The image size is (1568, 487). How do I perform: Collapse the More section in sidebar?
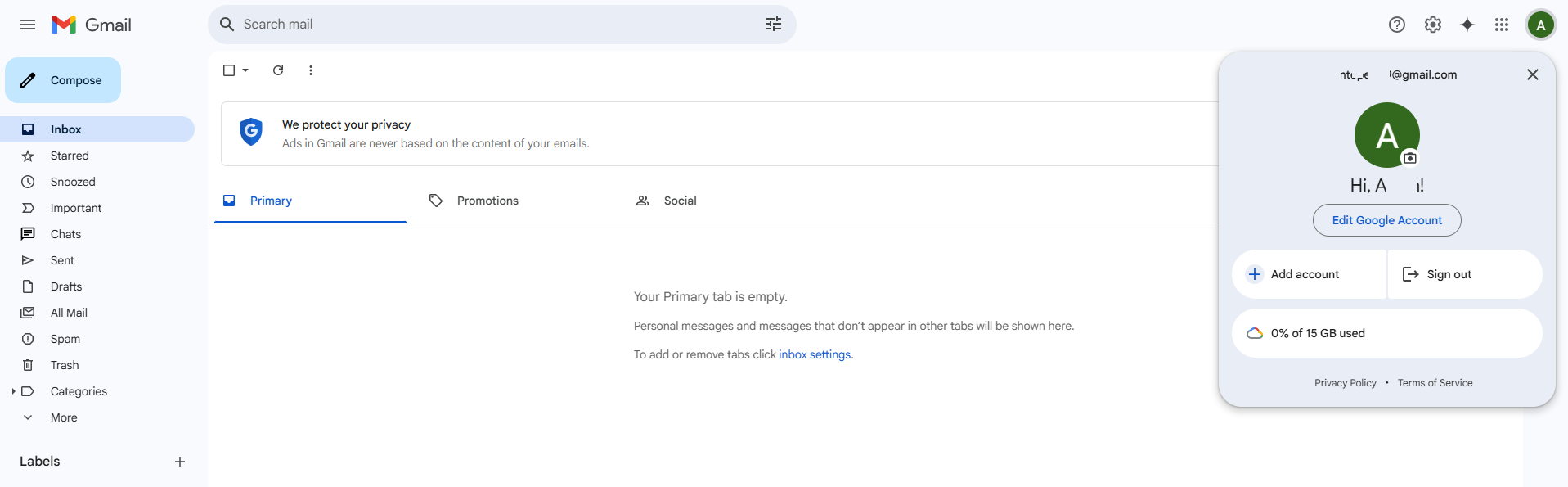tap(28, 417)
